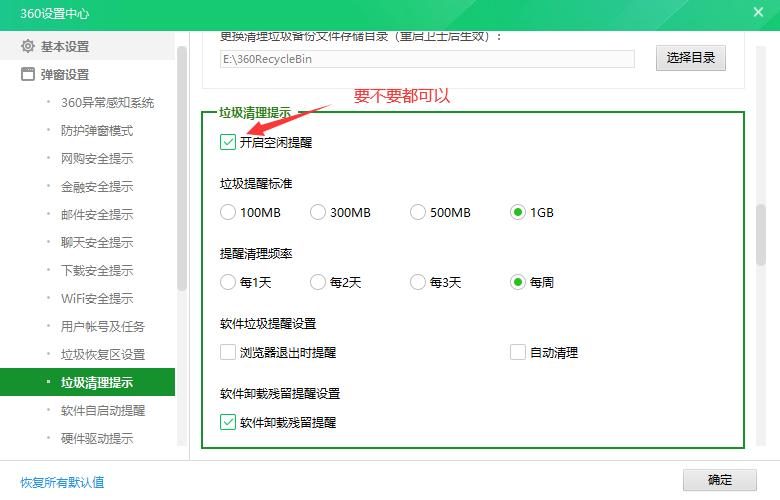Viewport: 780px width, 500px height.
Task: Choose 每周 reminder frequency
Action: (x=518, y=283)
